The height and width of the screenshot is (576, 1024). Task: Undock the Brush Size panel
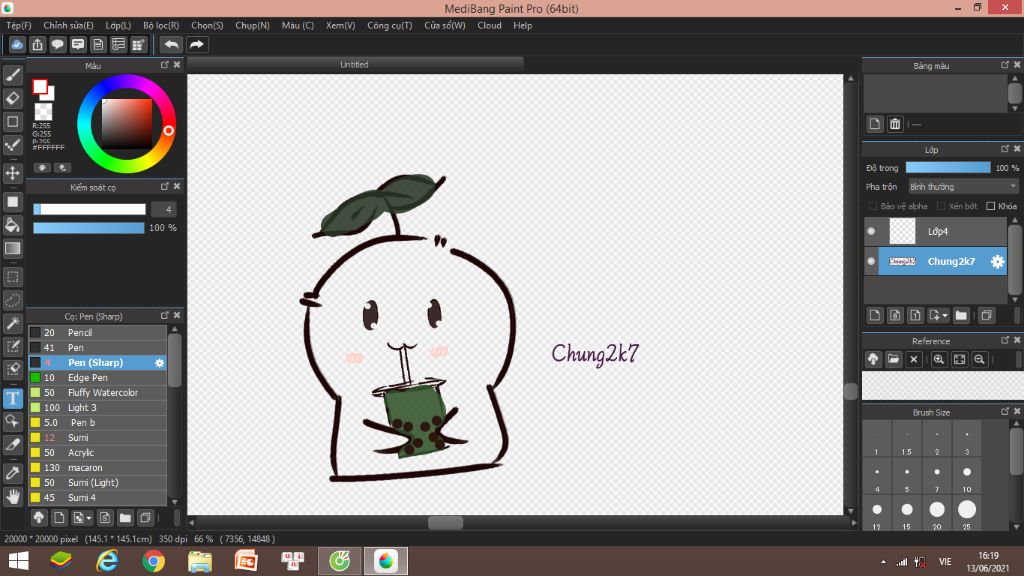(1005, 411)
